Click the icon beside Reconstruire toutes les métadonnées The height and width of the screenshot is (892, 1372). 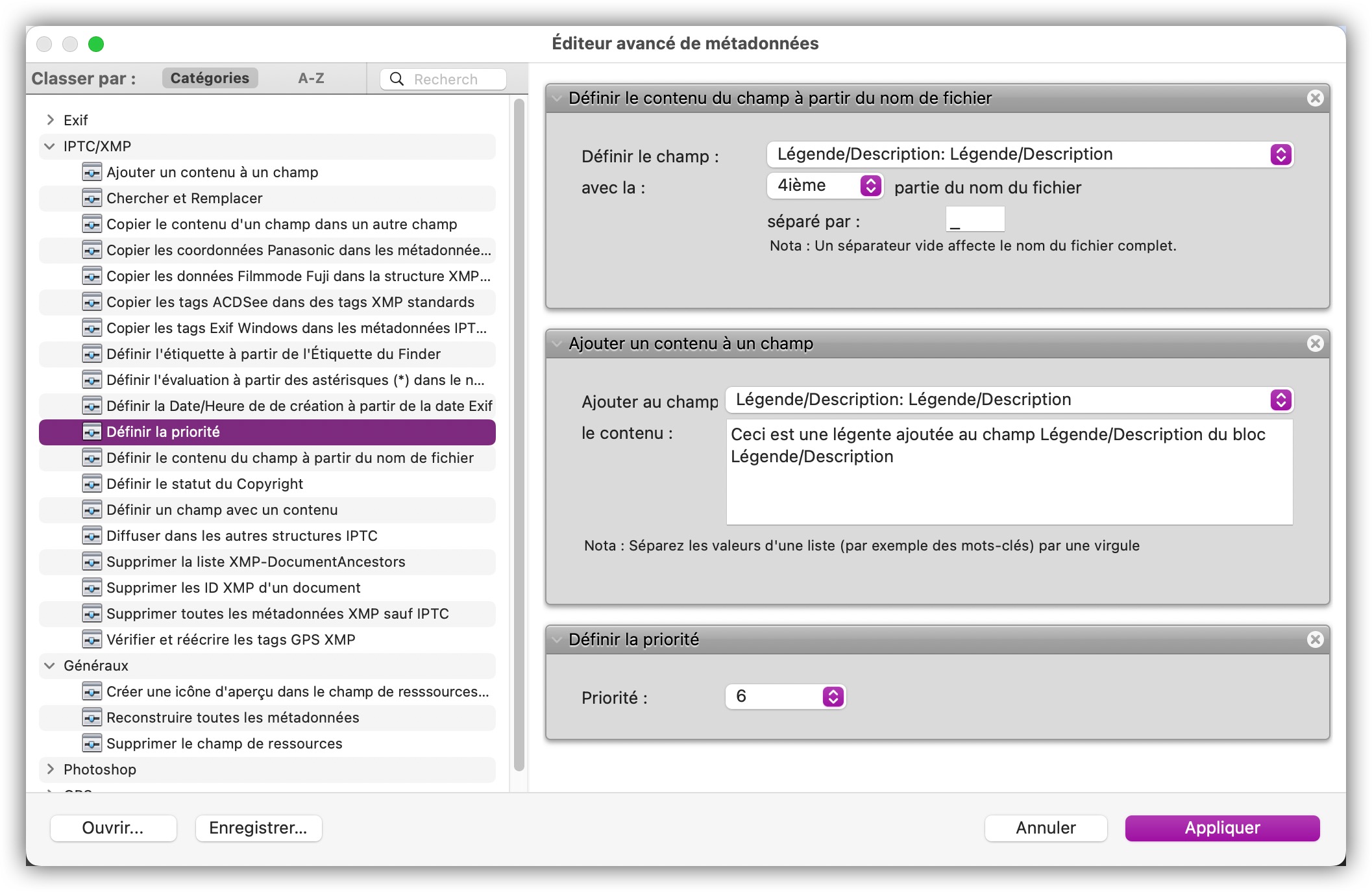coord(92,717)
